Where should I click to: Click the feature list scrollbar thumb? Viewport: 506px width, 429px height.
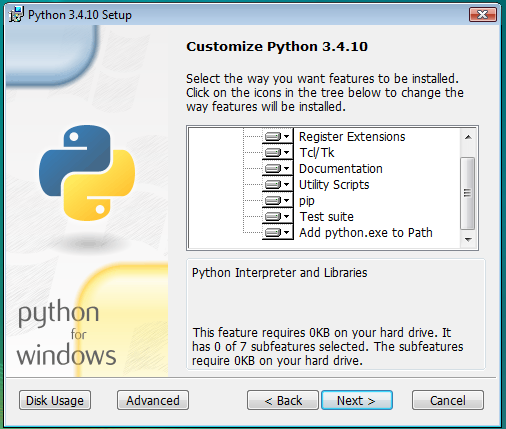tap(468, 193)
